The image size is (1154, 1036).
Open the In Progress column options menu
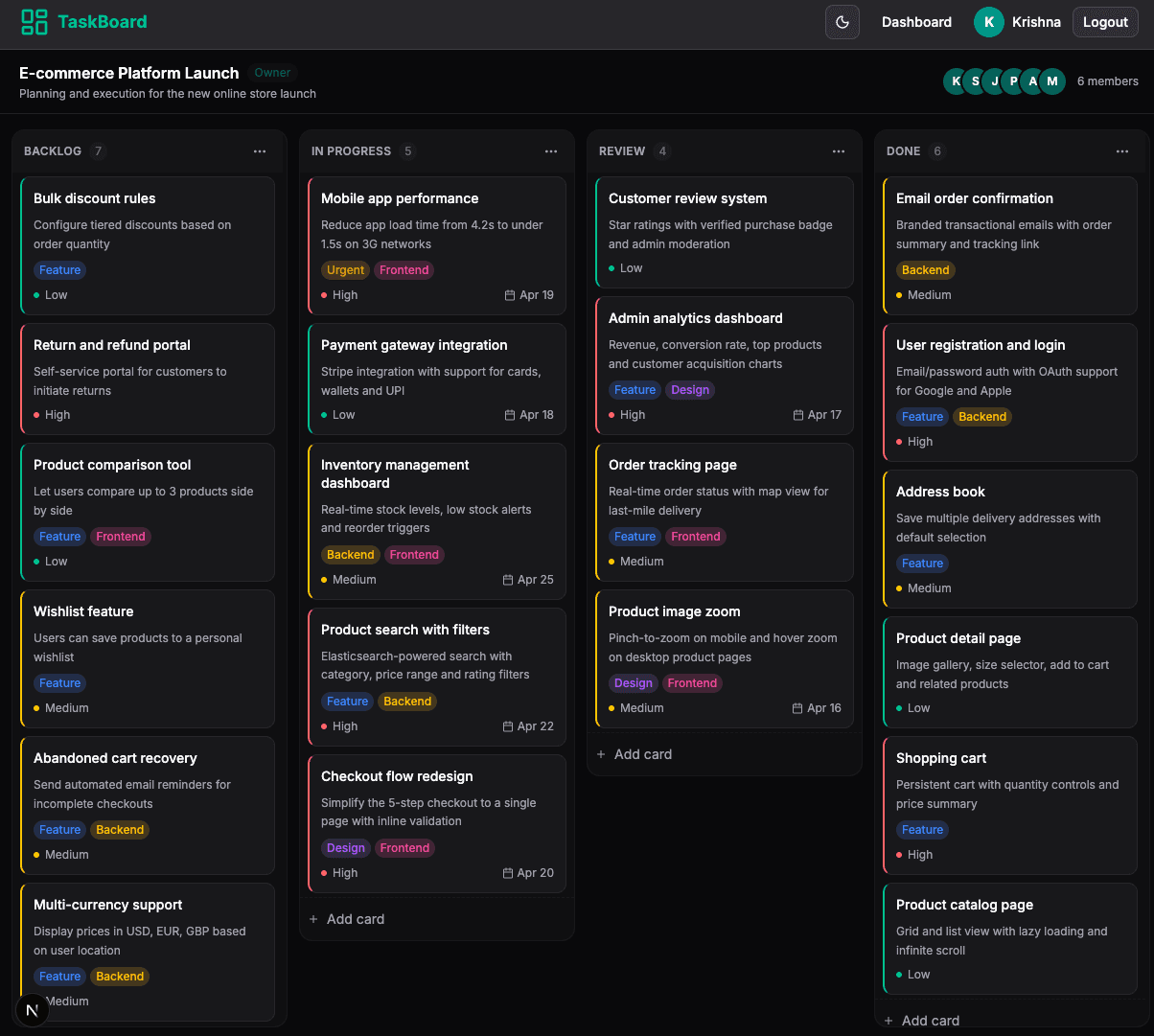click(551, 150)
